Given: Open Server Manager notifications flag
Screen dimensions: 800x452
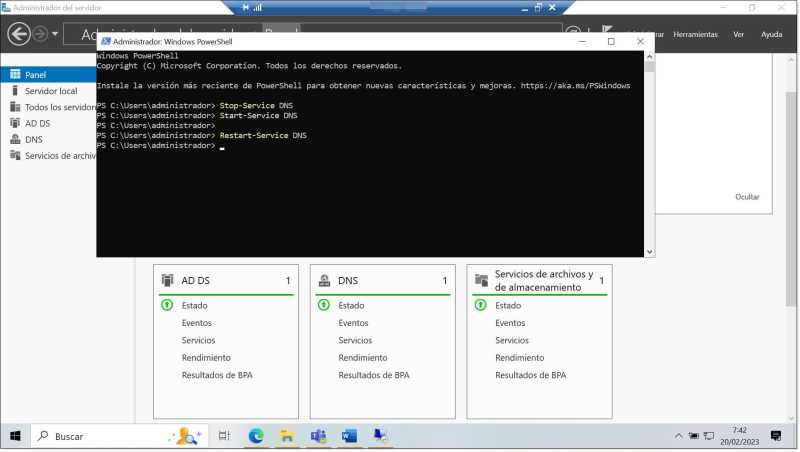Looking at the screenshot, I should (607, 31).
